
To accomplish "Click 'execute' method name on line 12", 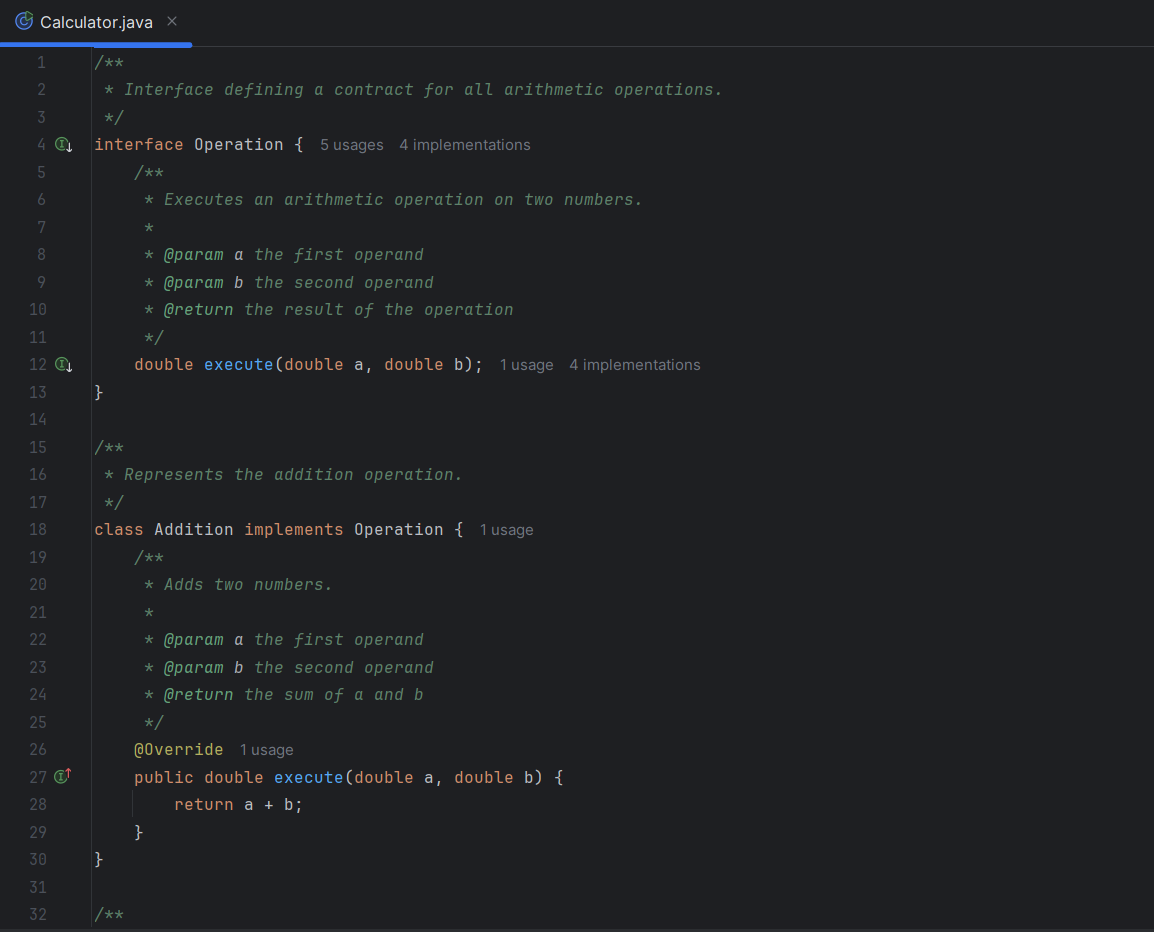I will pyautogui.click(x=238, y=364).
